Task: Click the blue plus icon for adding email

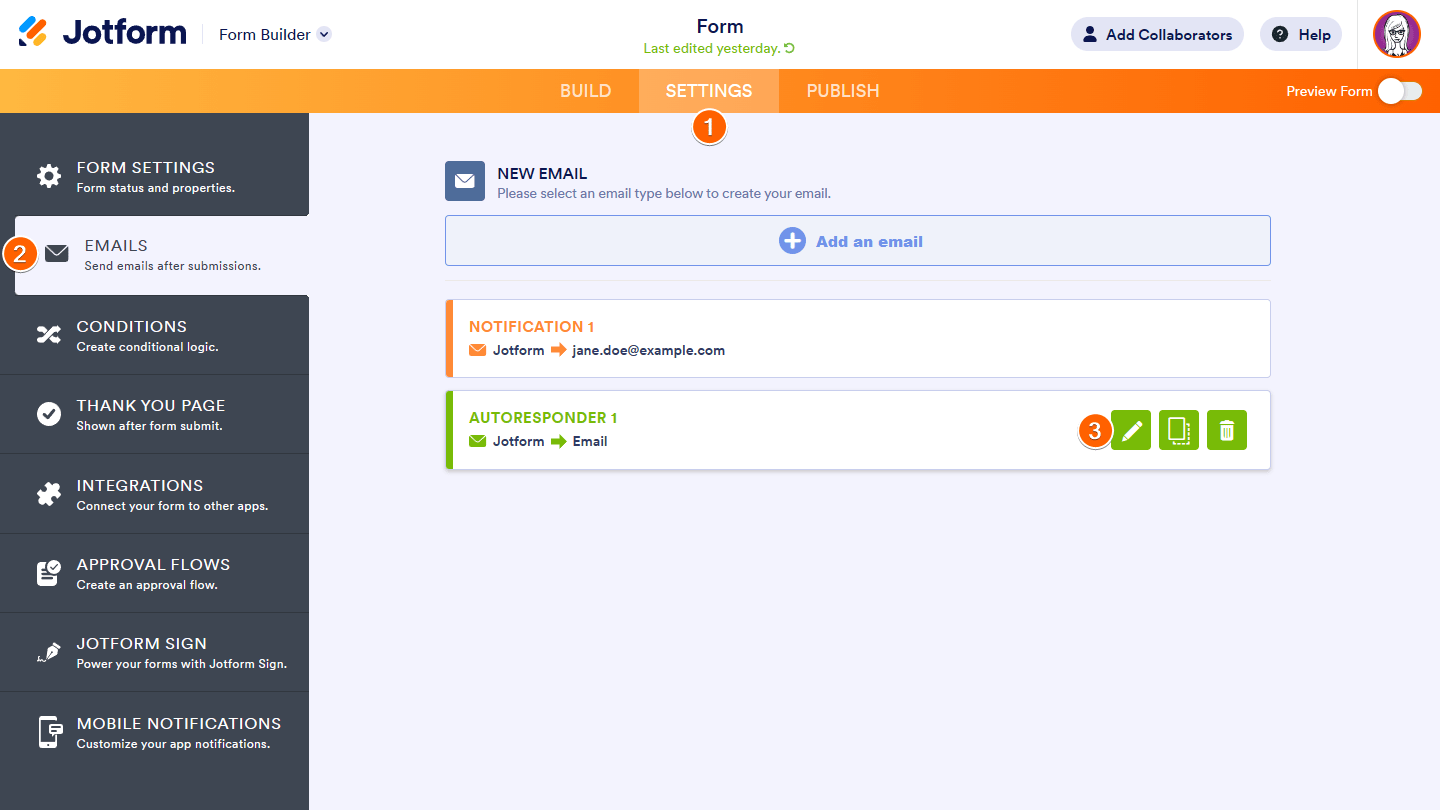Action: click(x=792, y=241)
